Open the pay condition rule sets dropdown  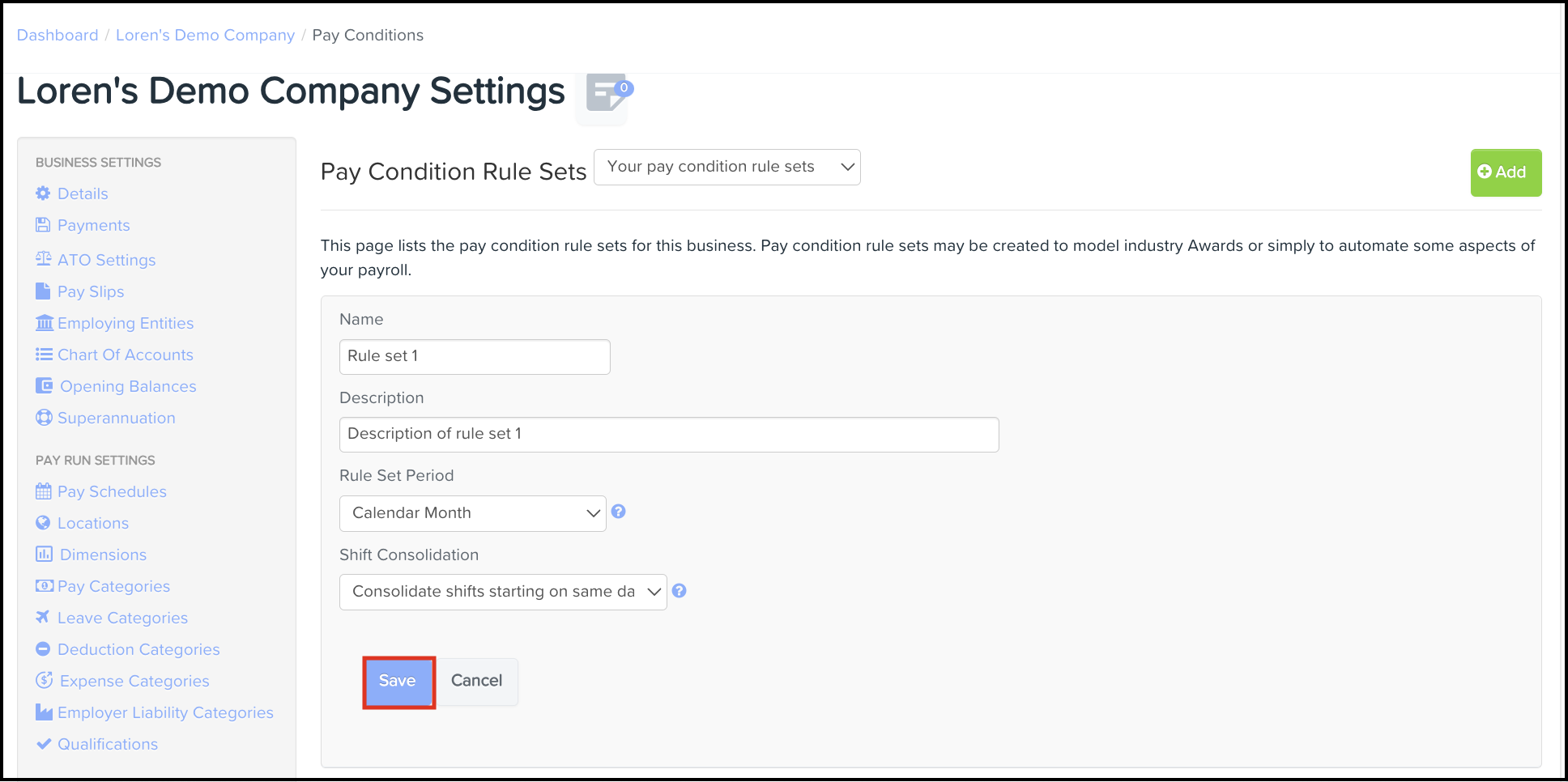(x=726, y=167)
